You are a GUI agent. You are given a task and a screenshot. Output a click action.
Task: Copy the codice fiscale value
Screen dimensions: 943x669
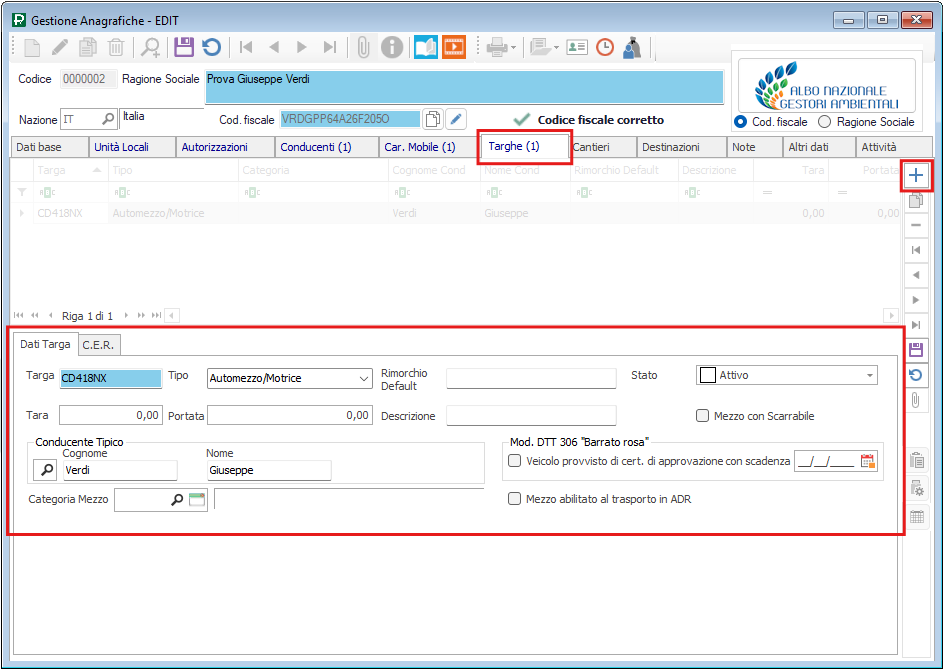433,119
